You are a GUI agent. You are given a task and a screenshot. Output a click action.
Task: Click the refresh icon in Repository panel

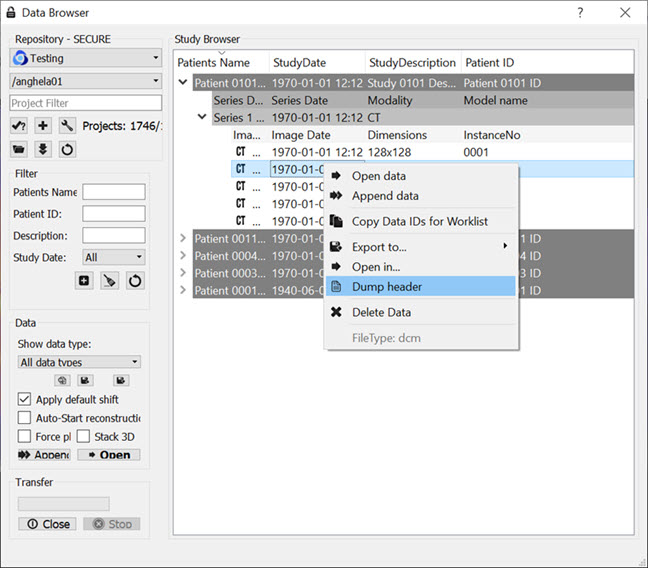[x=67, y=149]
